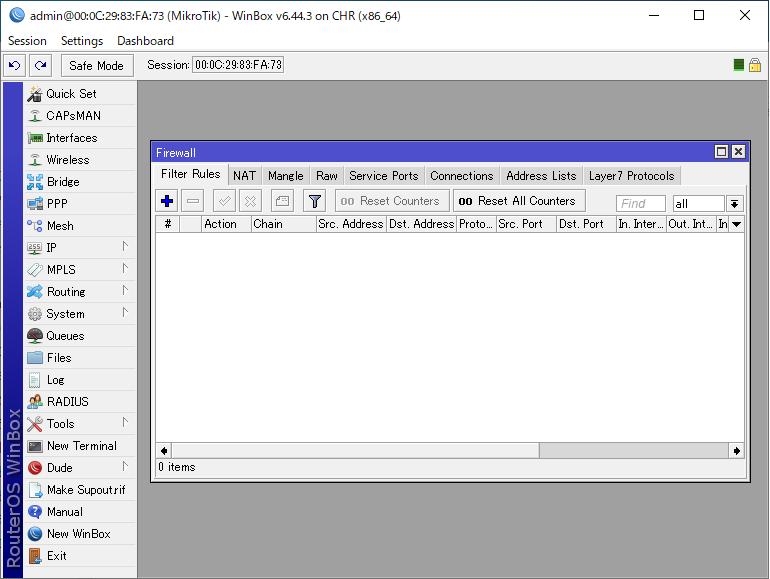This screenshot has width=770, height=579.
Task: Click the Session address field
Action: pos(238,65)
